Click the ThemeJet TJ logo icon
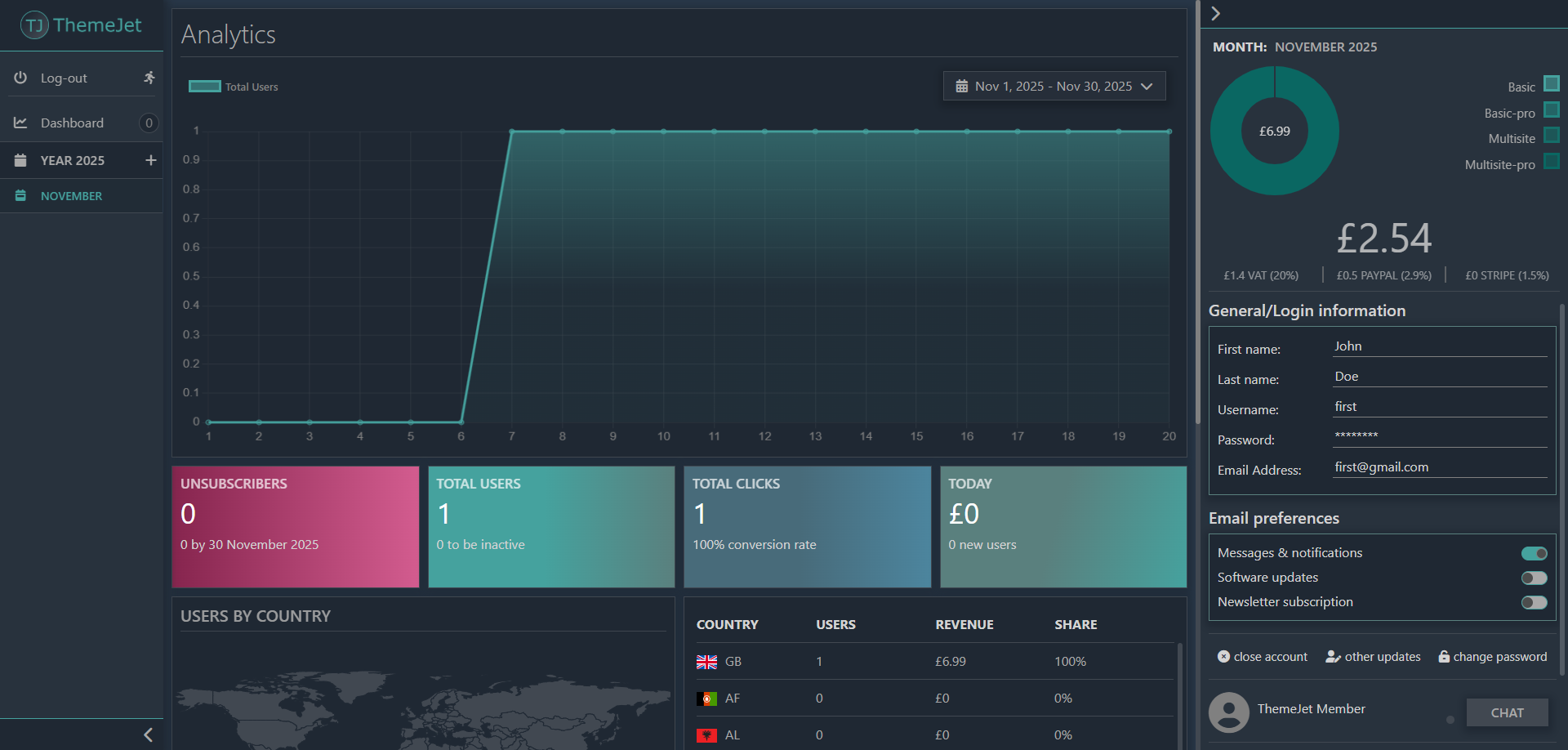The height and width of the screenshot is (750, 1568). [x=34, y=25]
